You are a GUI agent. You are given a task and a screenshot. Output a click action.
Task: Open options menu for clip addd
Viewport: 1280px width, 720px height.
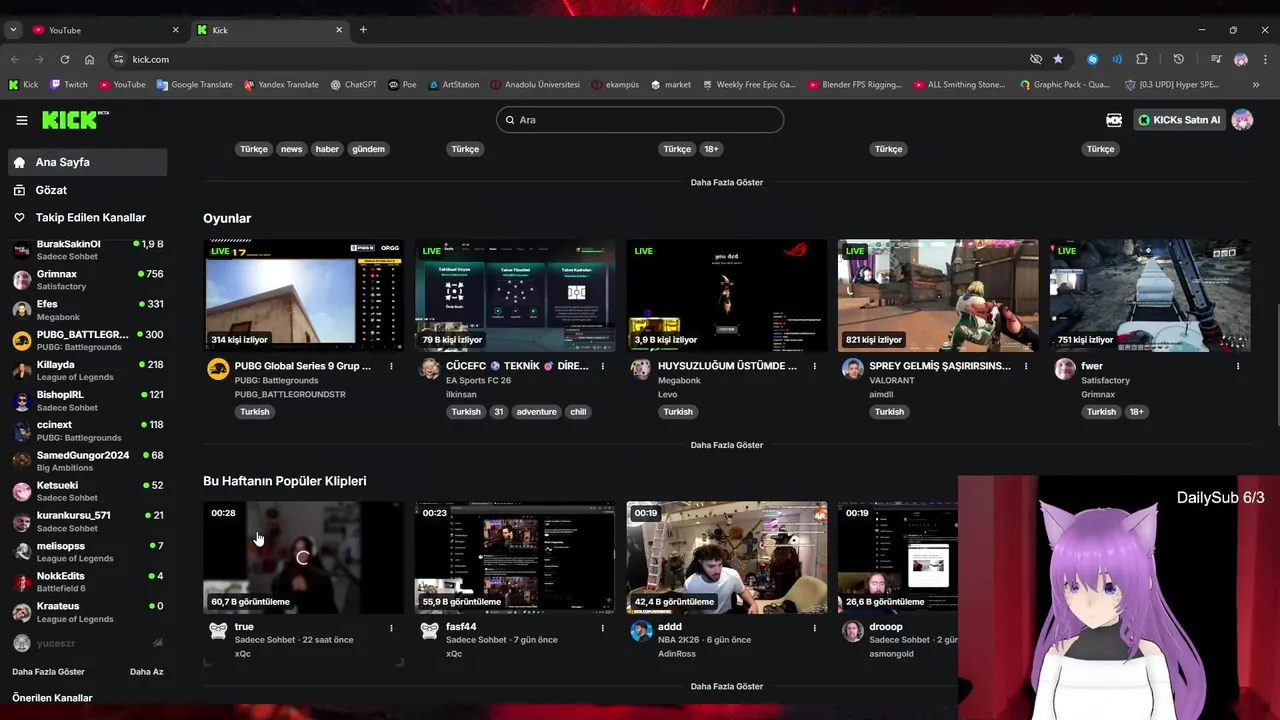[x=814, y=628]
